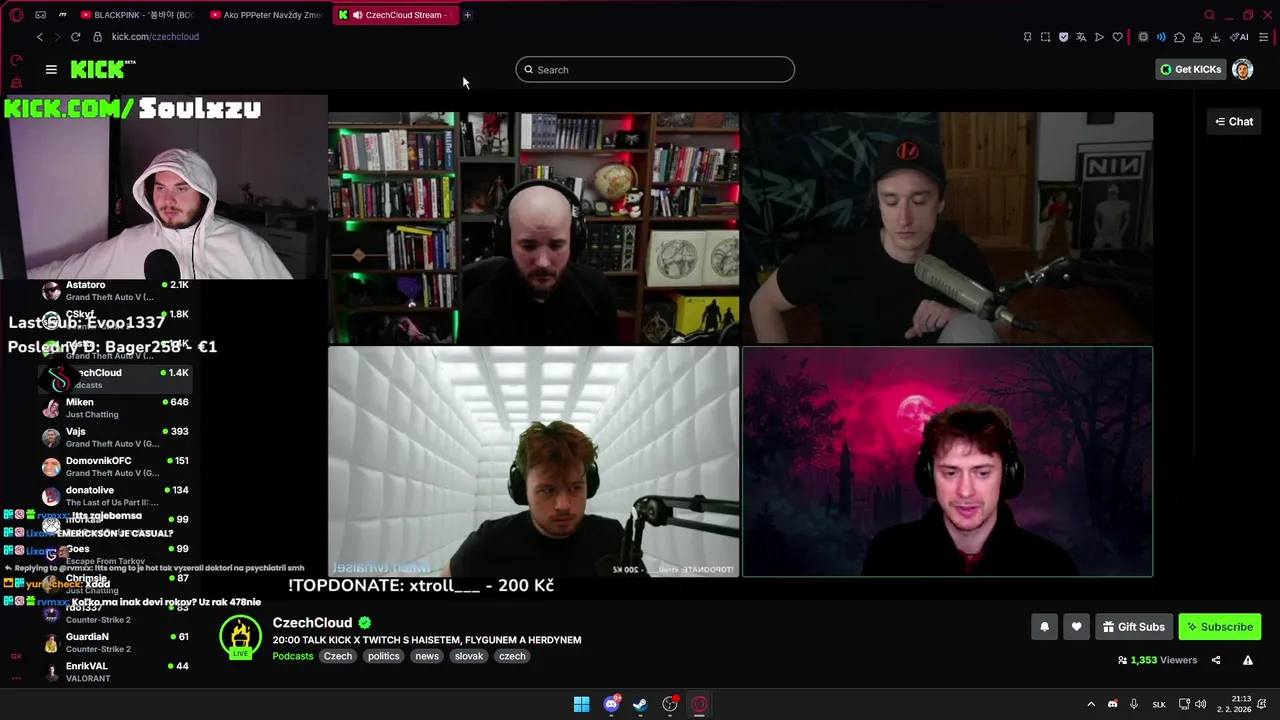Click the green Subscribe button
The image size is (1280, 720).
coord(1219,627)
